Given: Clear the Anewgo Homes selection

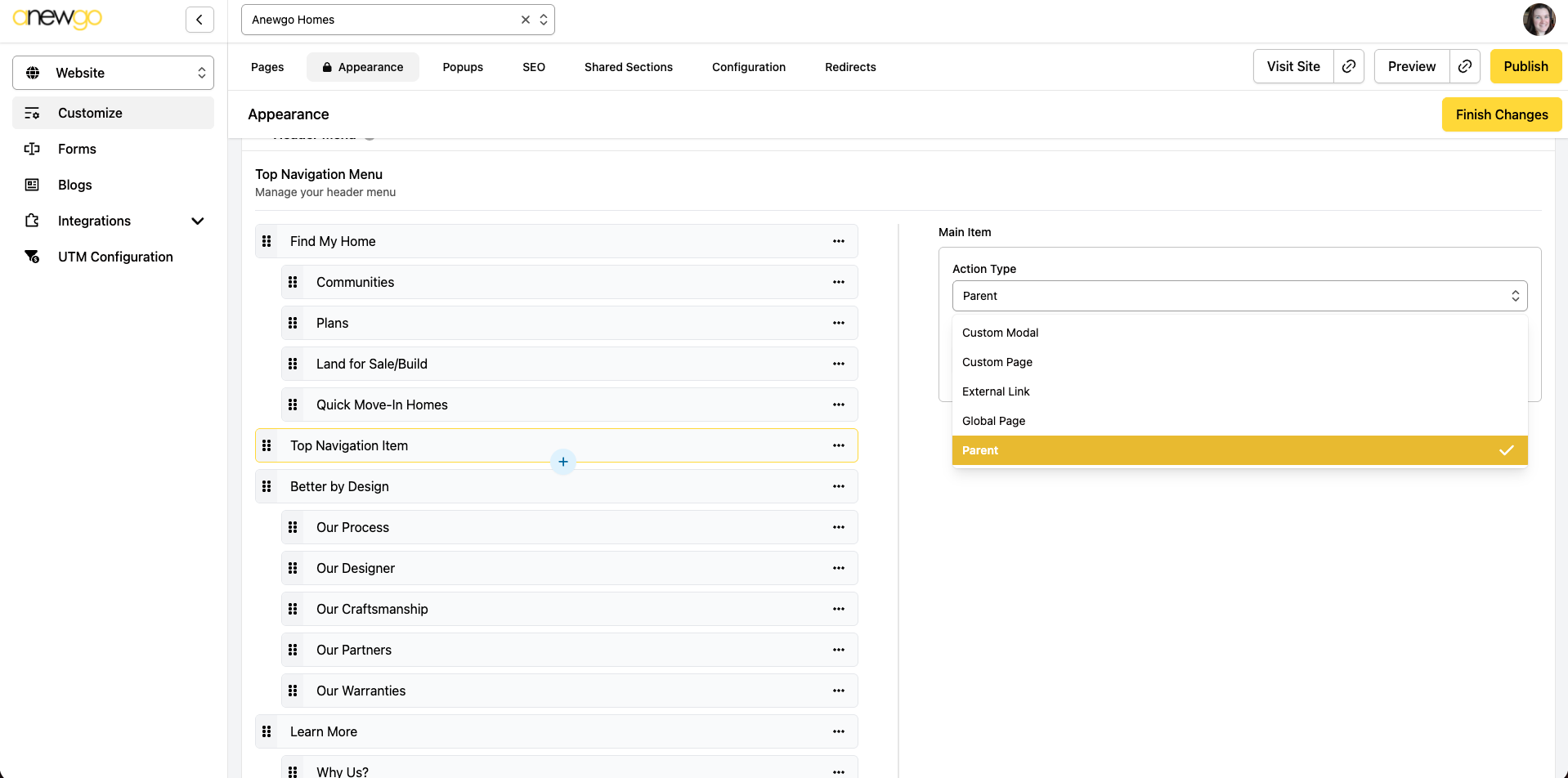Looking at the screenshot, I should tap(526, 20).
